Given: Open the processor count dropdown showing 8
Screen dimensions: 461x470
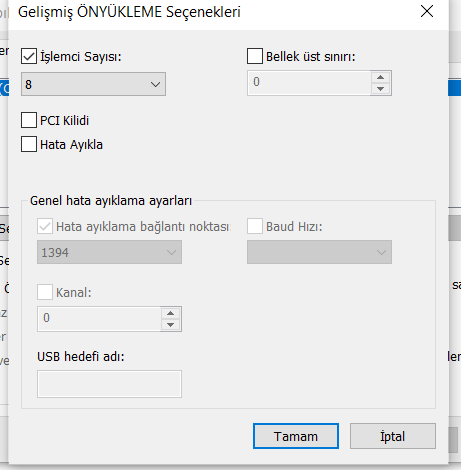Looking at the screenshot, I should point(93,84).
